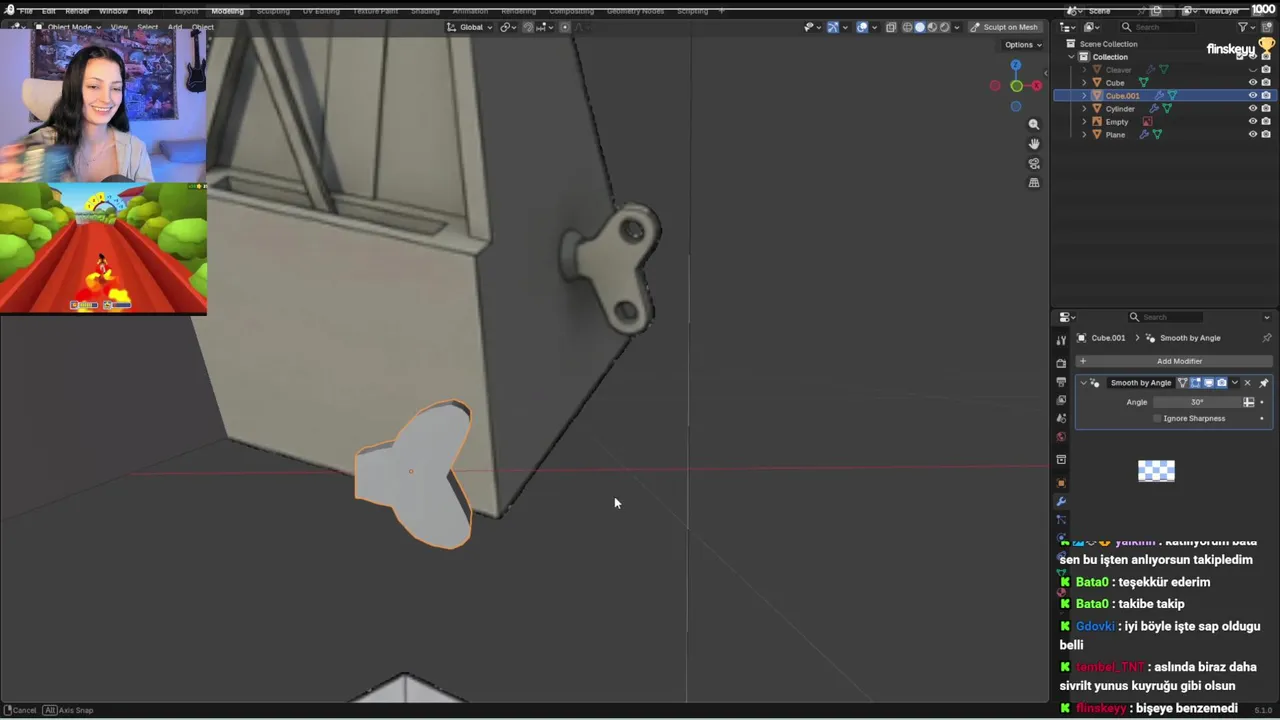Toggle the pin icon beside Smooth by Angle breadcrumb
1280x720 pixels.
[1267, 338]
